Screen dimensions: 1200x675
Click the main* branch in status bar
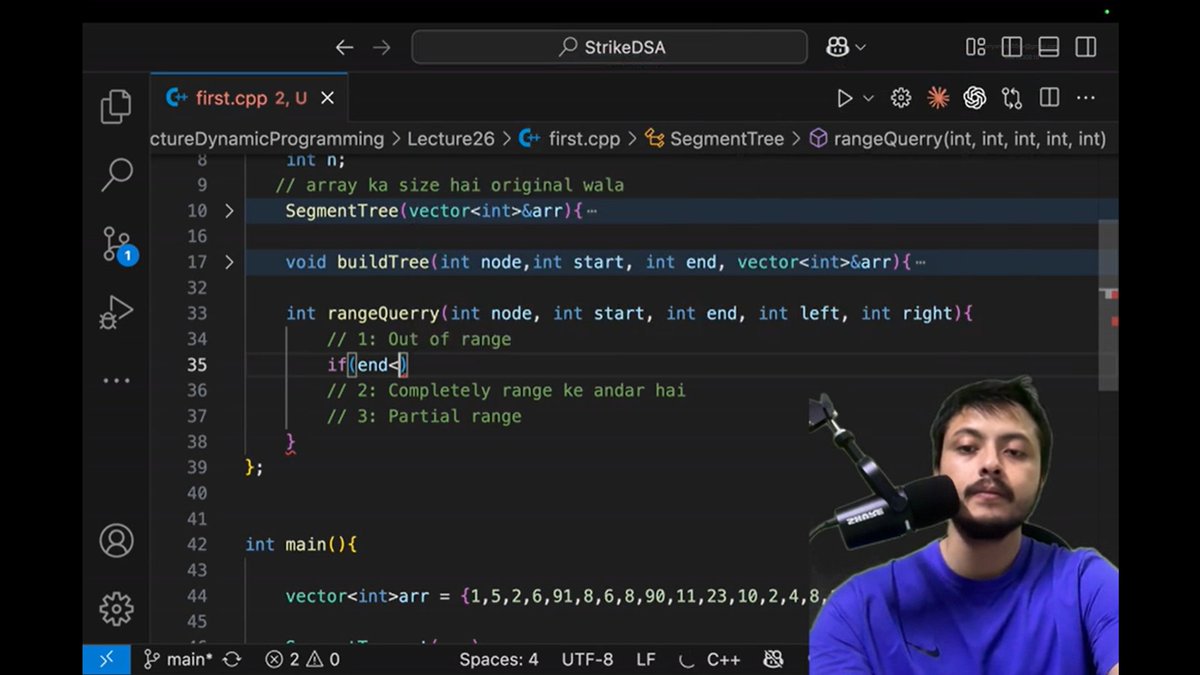pos(177,659)
